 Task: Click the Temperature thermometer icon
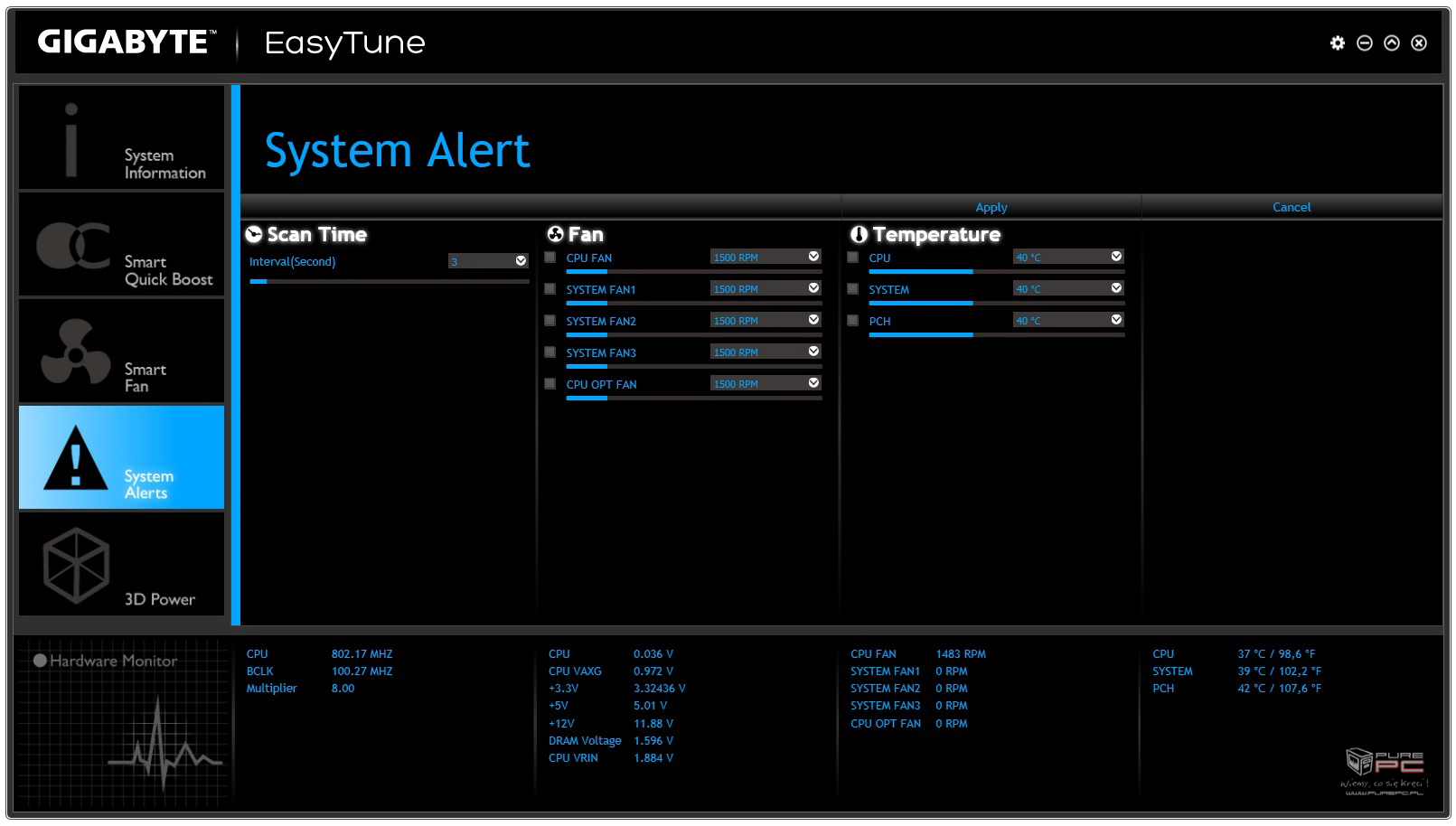[859, 234]
